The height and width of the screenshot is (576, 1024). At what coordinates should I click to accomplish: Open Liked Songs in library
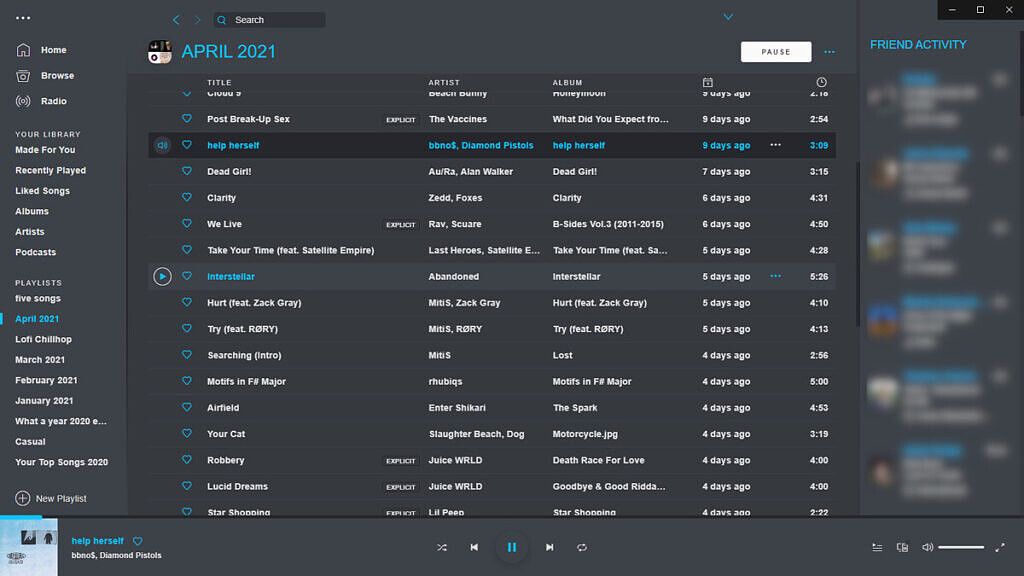42,191
